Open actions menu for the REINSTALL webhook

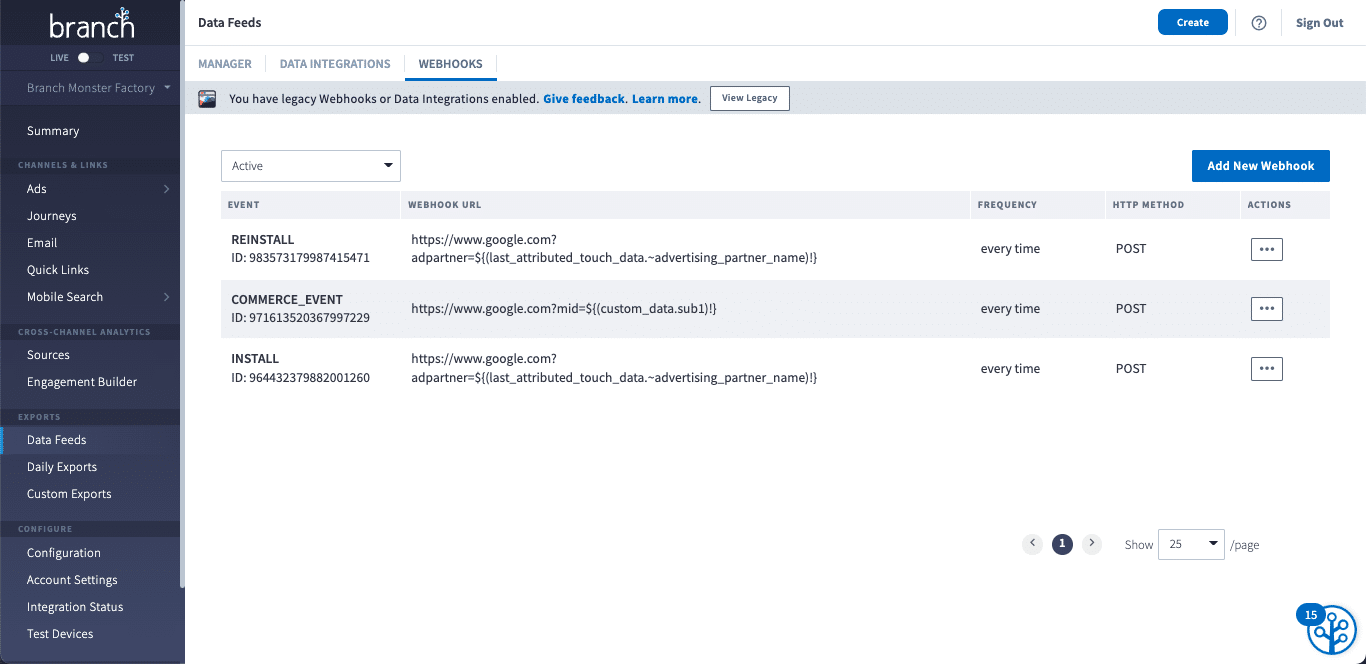1266,248
